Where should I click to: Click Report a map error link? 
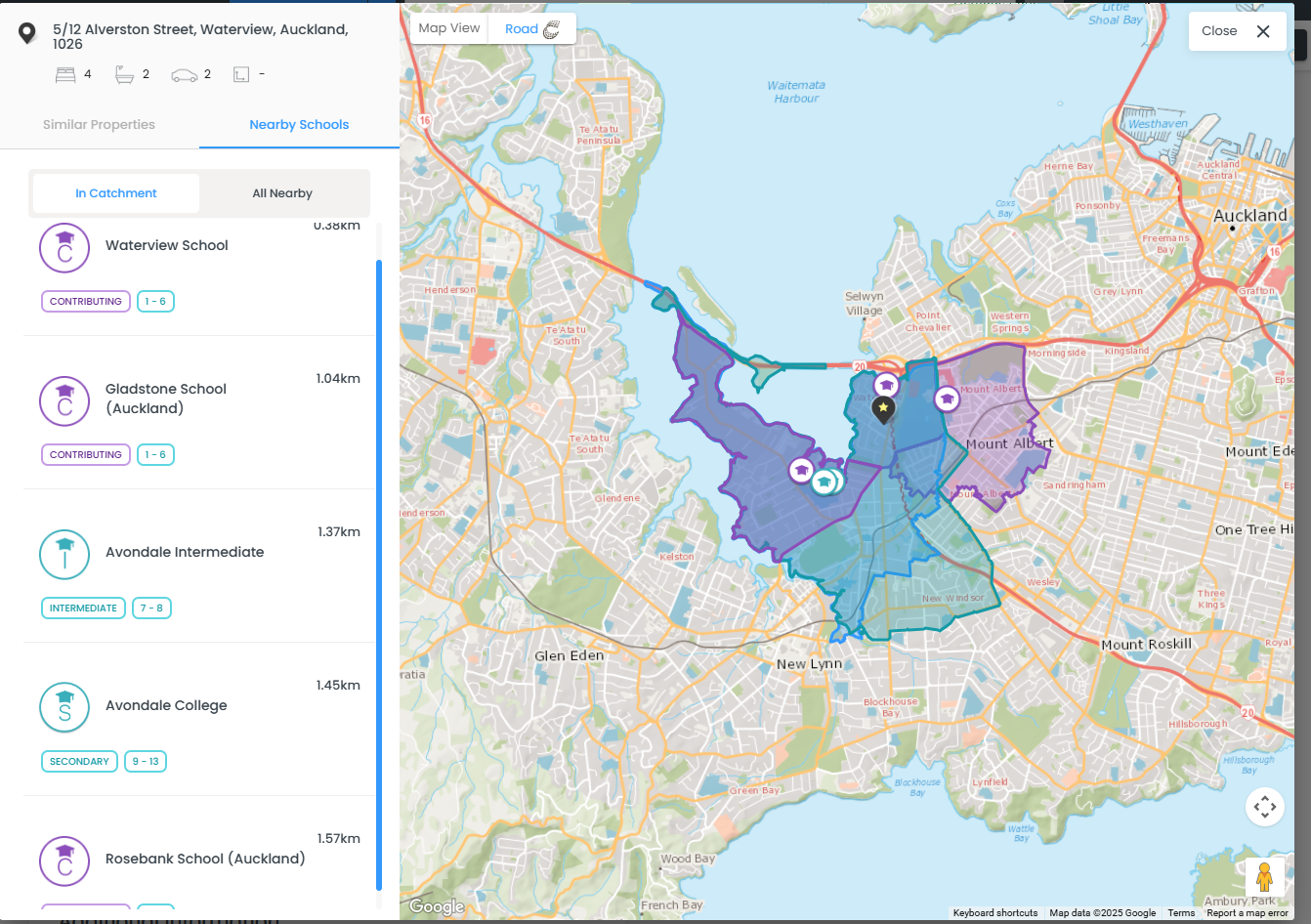tap(1247, 913)
